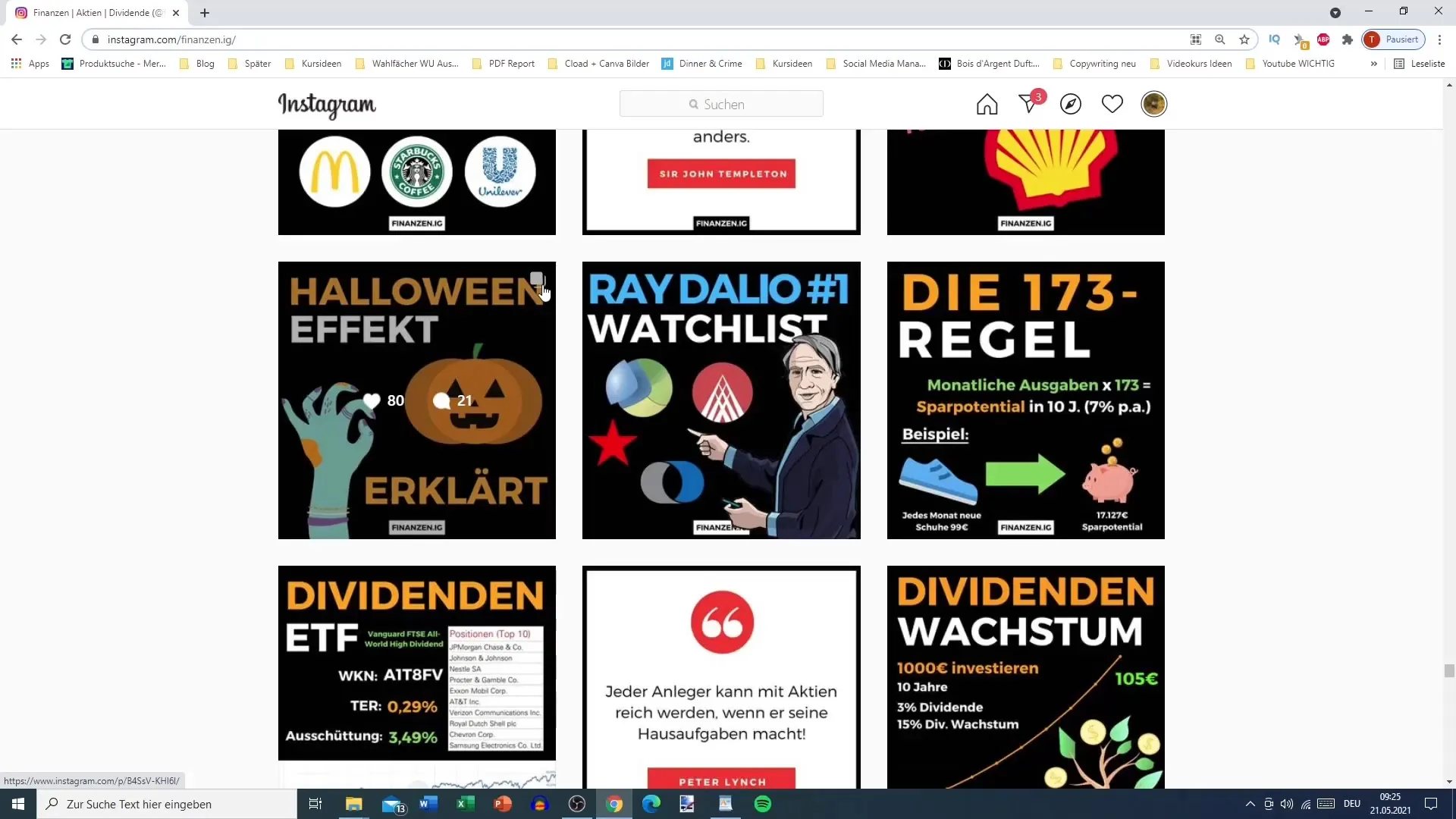Open PowerPoint from the taskbar
This screenshot has height=819, width=1456.
(x=503, y=804)
